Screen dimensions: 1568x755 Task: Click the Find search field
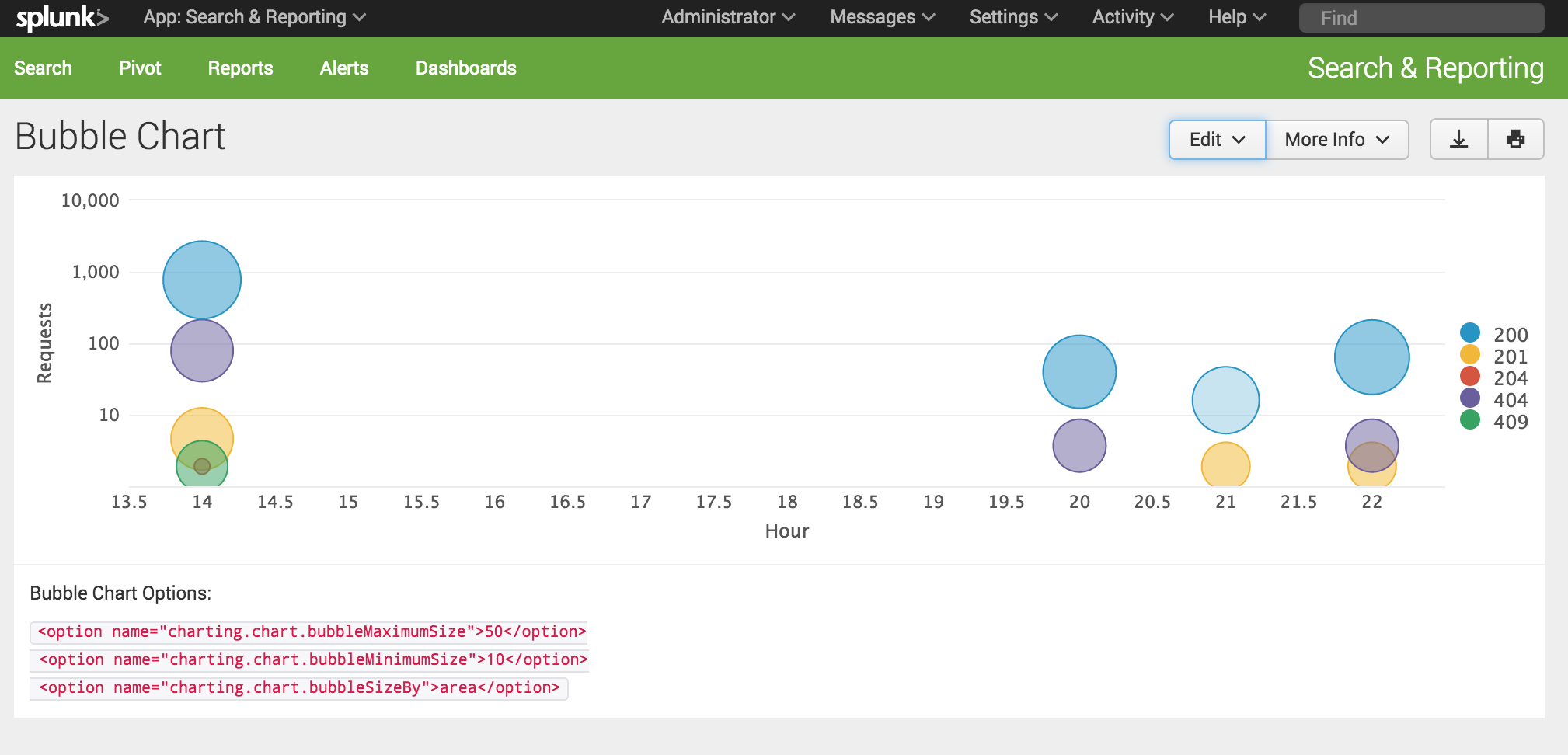click(x=1420, y=17)
